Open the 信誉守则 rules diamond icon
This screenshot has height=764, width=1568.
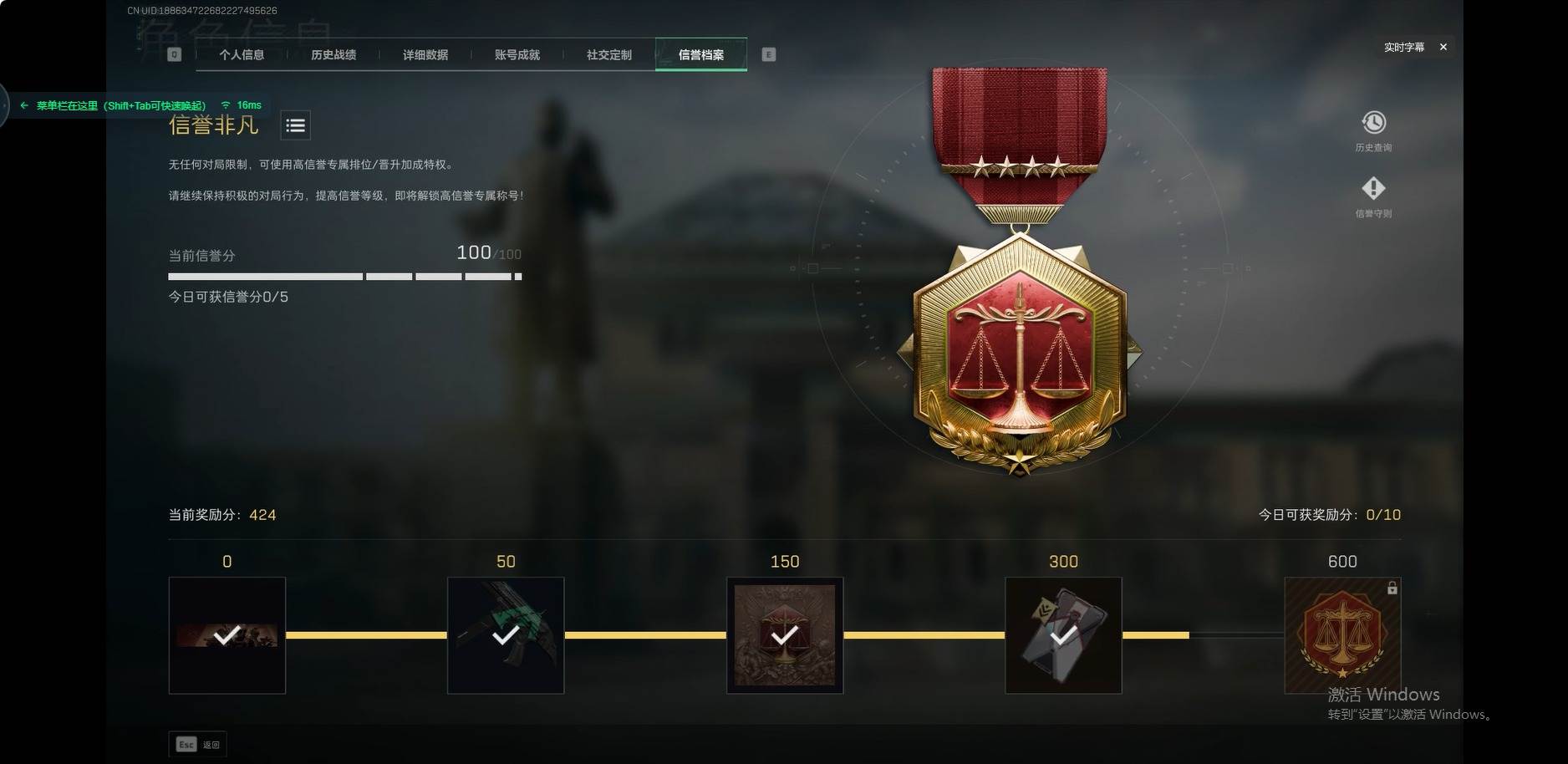coord(1373,188)
